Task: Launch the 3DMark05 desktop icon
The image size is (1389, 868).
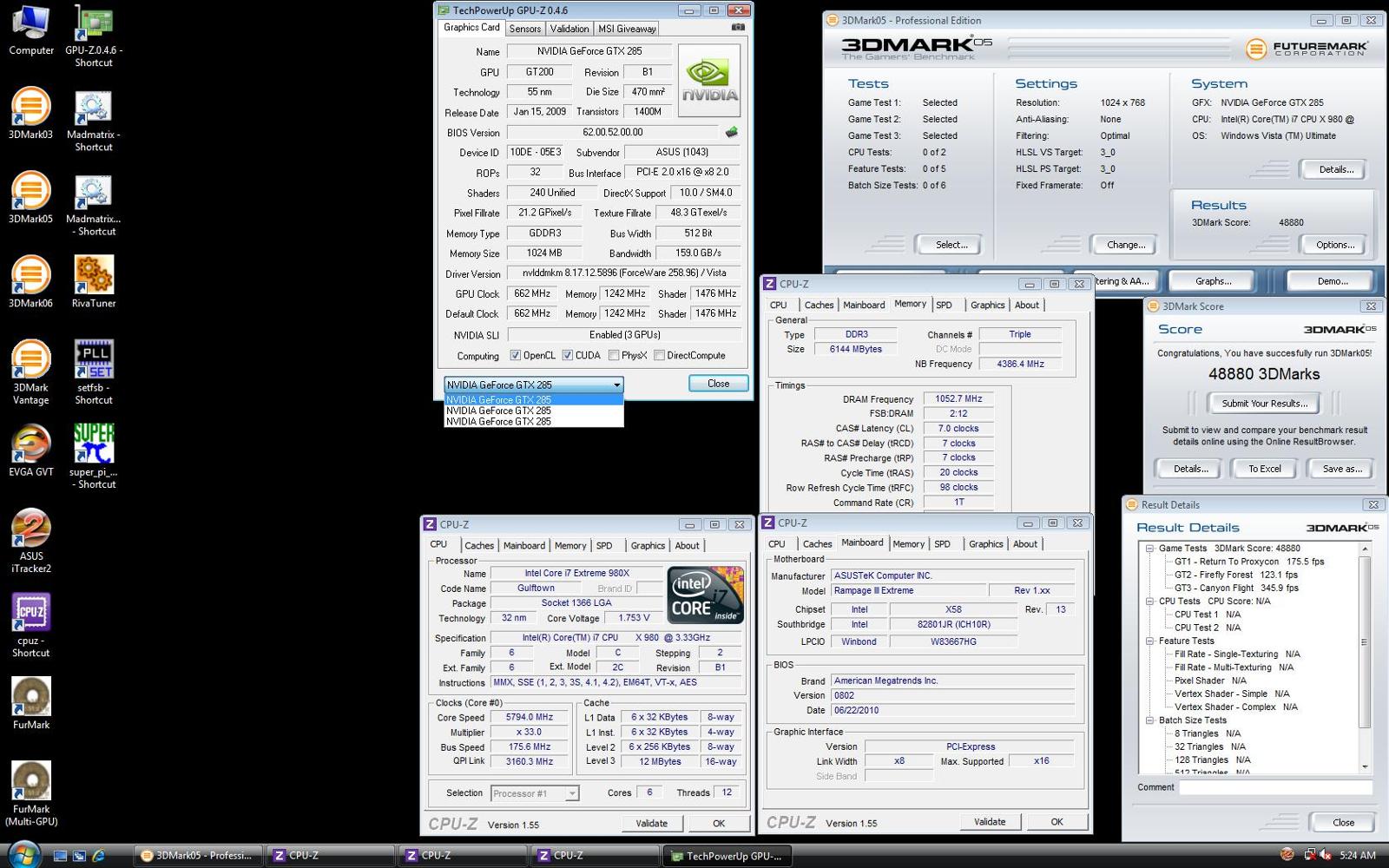Action: point(31,198)
